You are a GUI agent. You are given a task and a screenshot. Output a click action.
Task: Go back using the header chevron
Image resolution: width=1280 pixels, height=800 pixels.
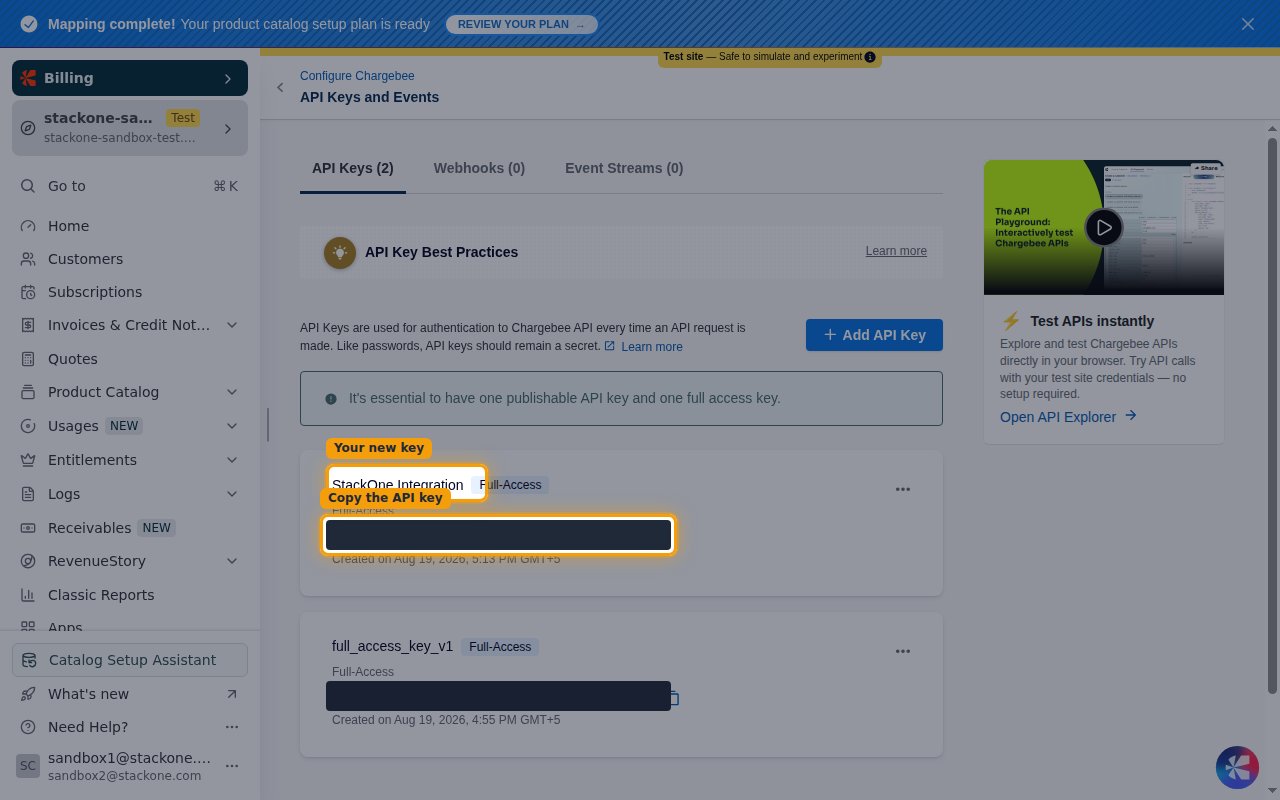tap(280, 87)
